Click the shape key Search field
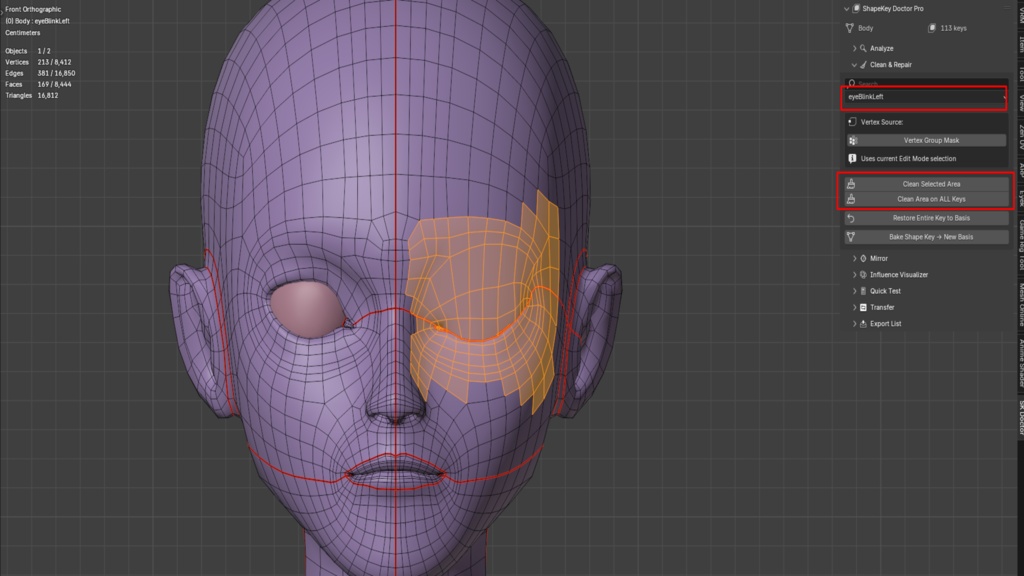Image resolution: width=1024 pixels, height=576 pixels. point(925,83)
